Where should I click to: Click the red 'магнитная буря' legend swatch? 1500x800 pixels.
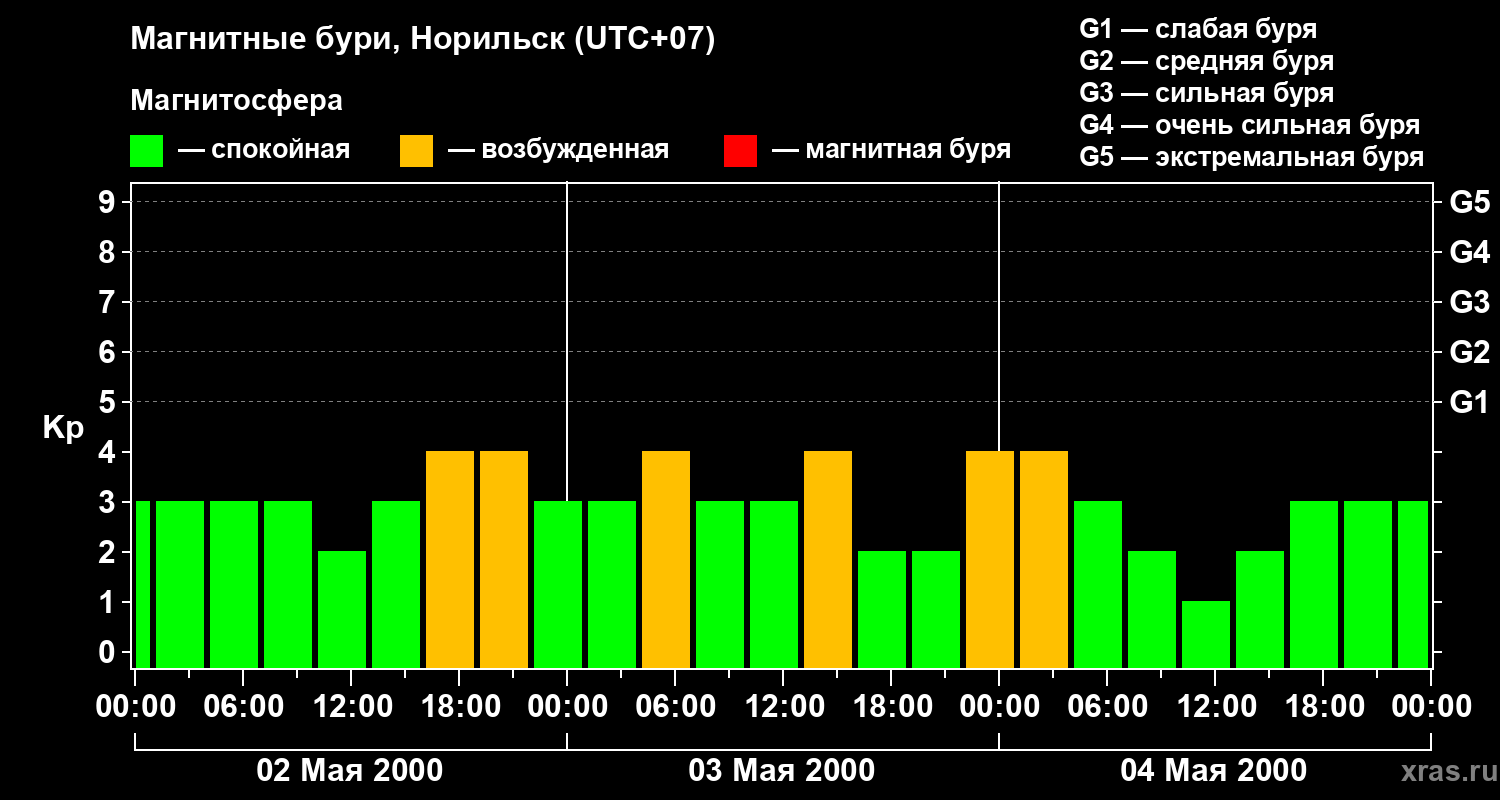pos(740,151)
